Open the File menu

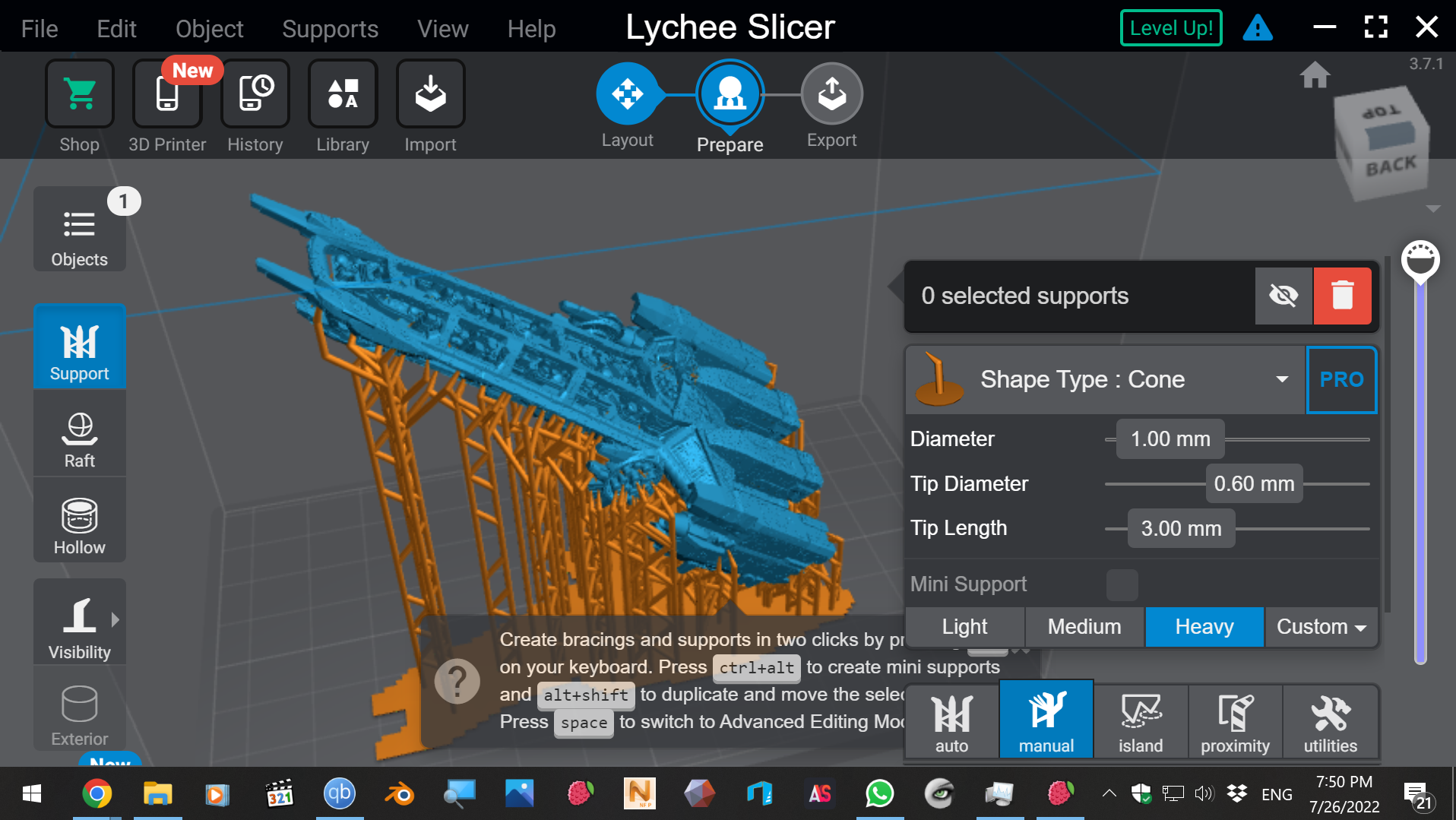[40, 29]
